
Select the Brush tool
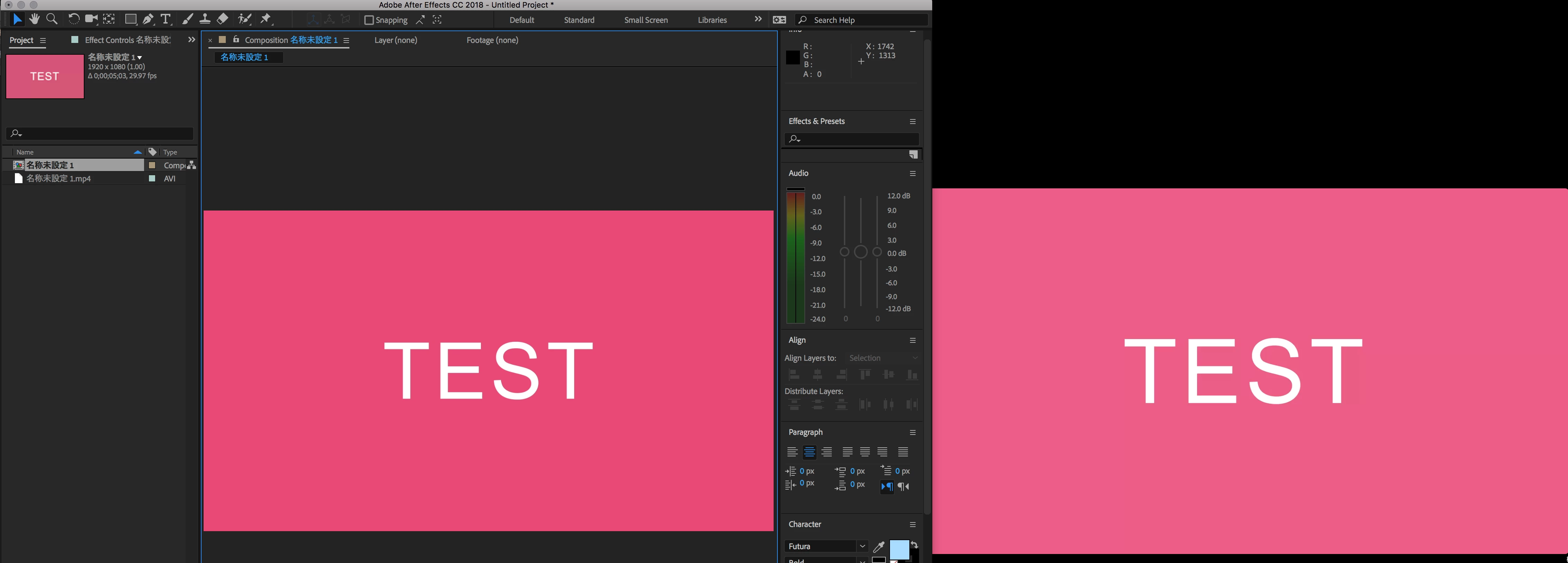(x=187, y=19)
